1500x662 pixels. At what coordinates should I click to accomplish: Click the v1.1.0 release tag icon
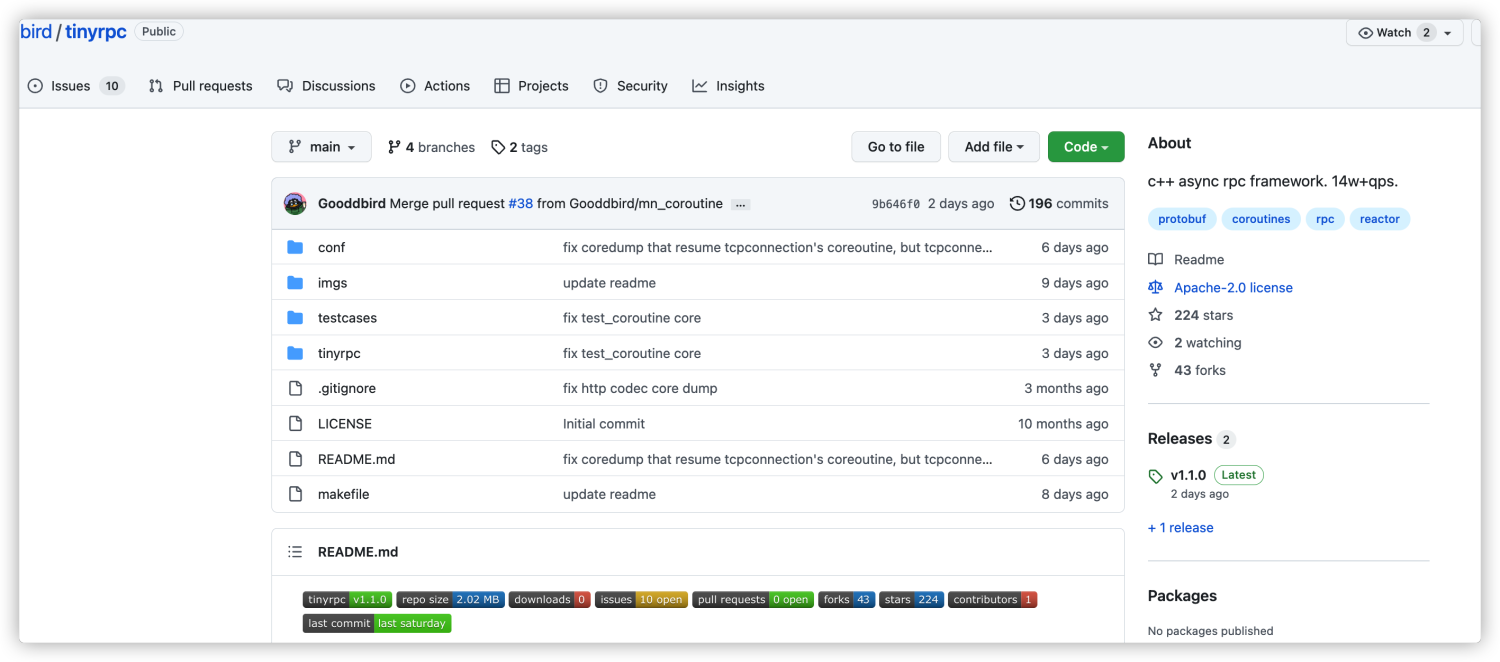click(x=1156, y=476)
